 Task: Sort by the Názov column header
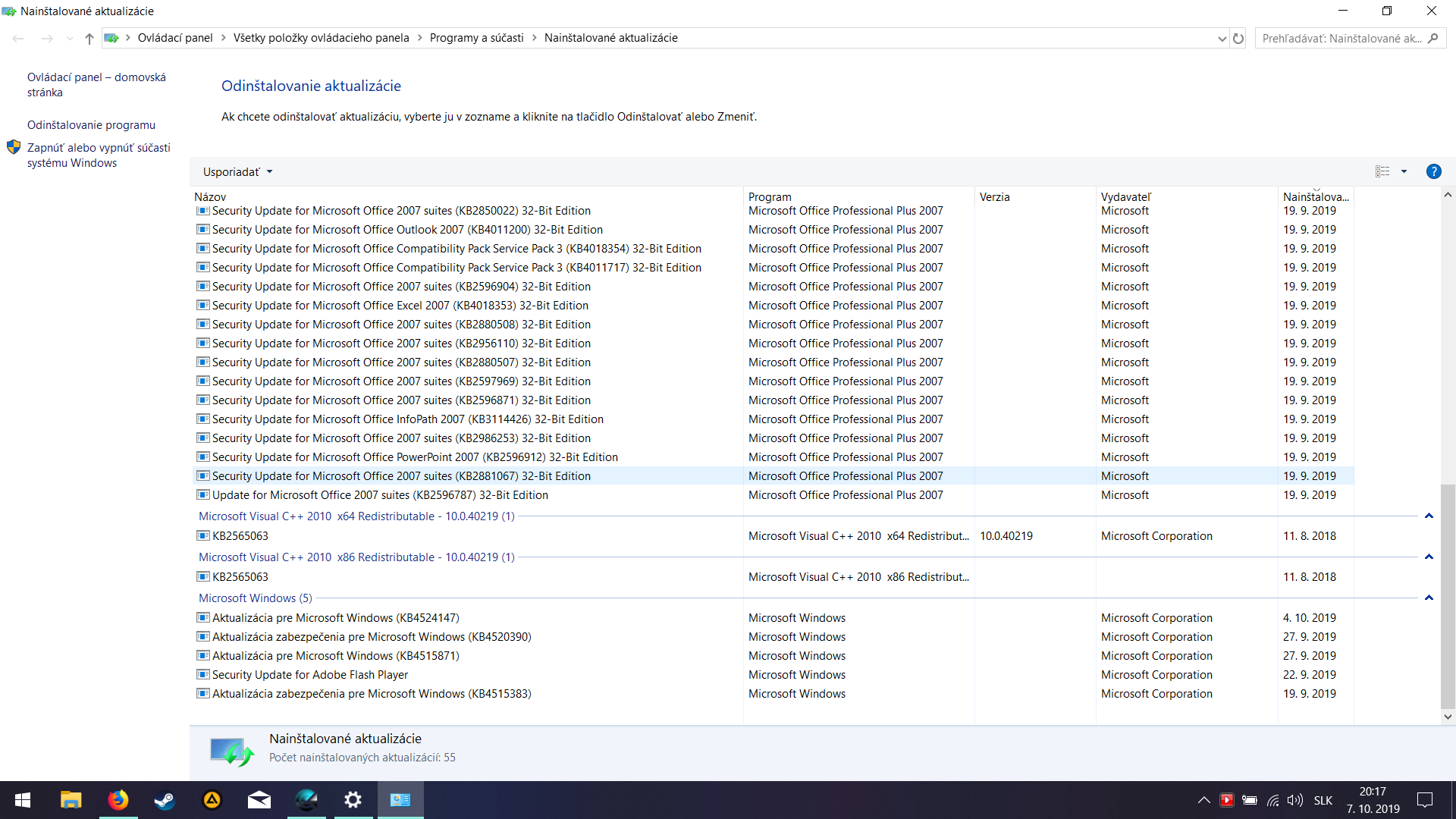click(x=210, y=196)
